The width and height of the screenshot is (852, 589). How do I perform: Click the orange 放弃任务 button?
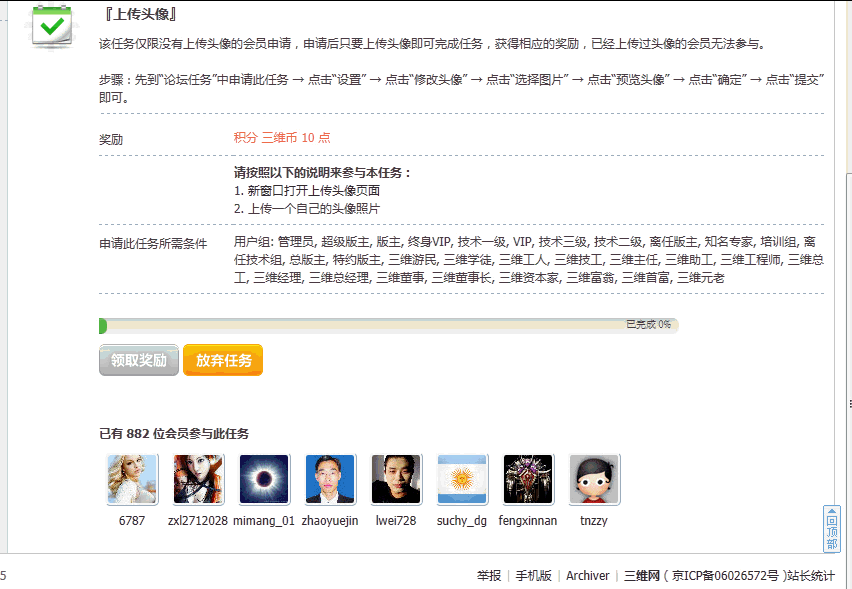(223, 360)
